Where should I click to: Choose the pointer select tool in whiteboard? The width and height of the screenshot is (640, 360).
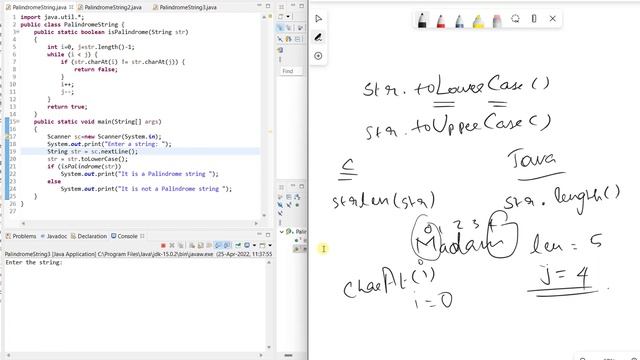point(318,18)
